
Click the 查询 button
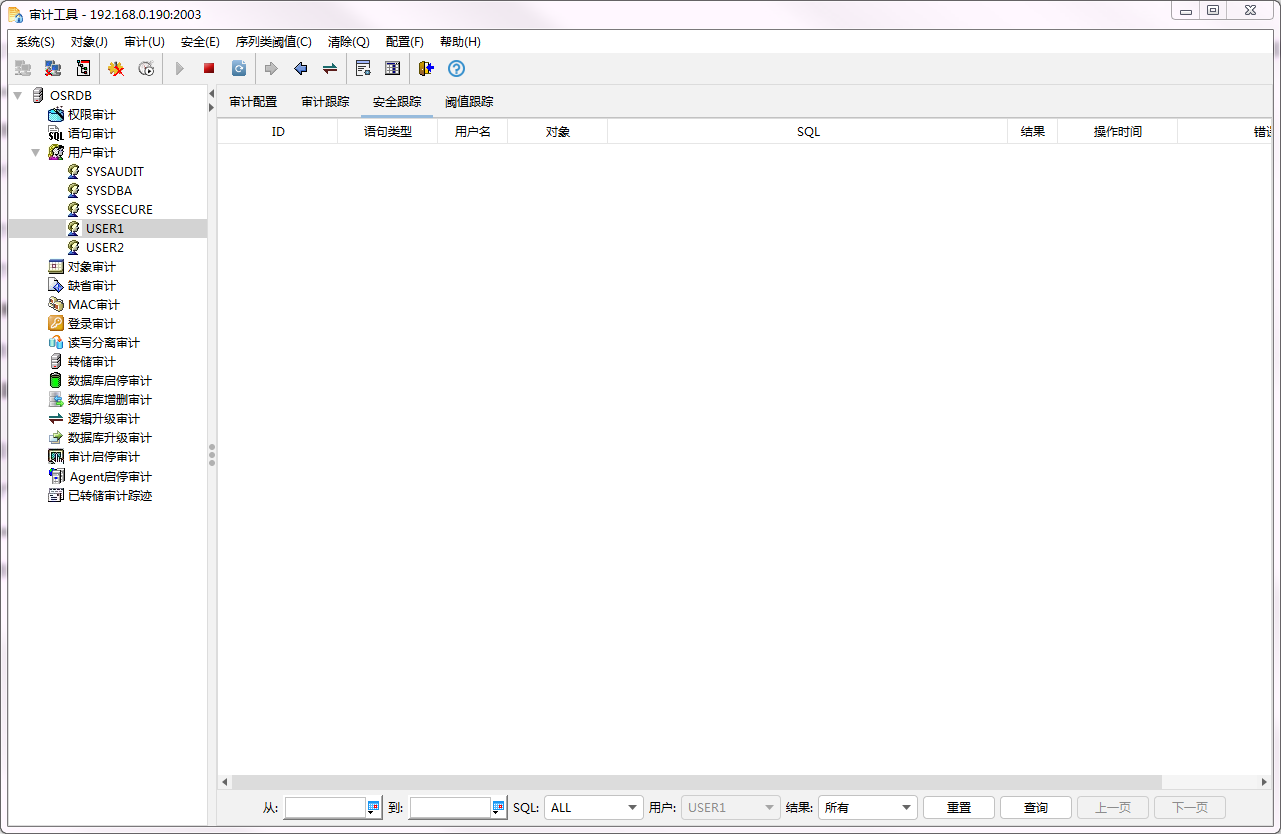coord(1036,807)
